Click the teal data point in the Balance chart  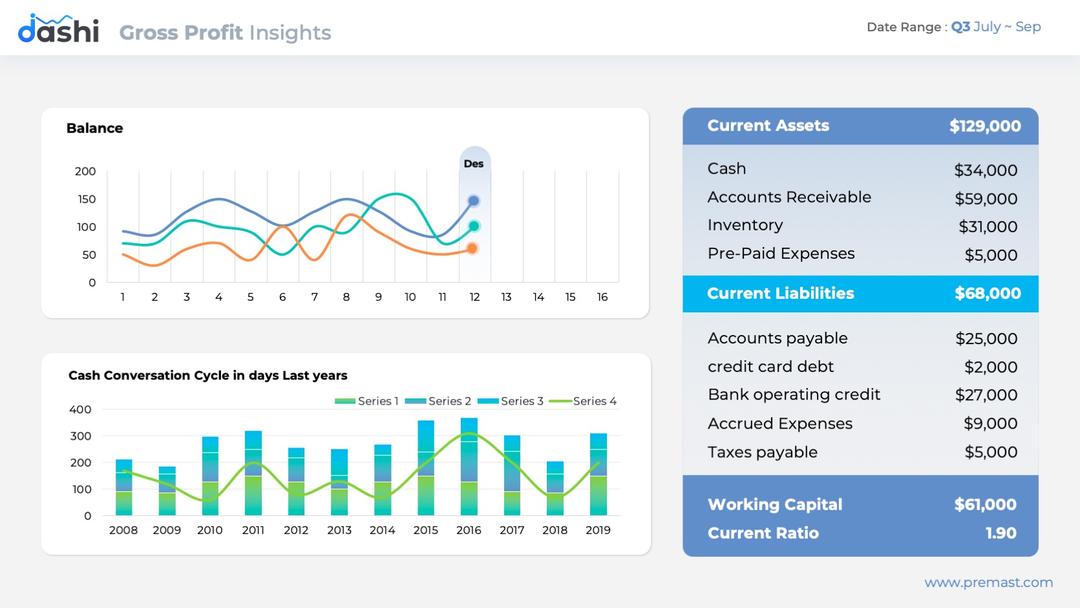coord(473,225)
